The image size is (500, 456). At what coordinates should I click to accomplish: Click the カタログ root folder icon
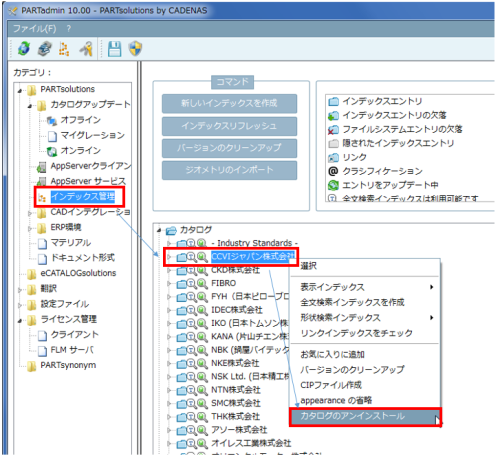pos(171,230)
